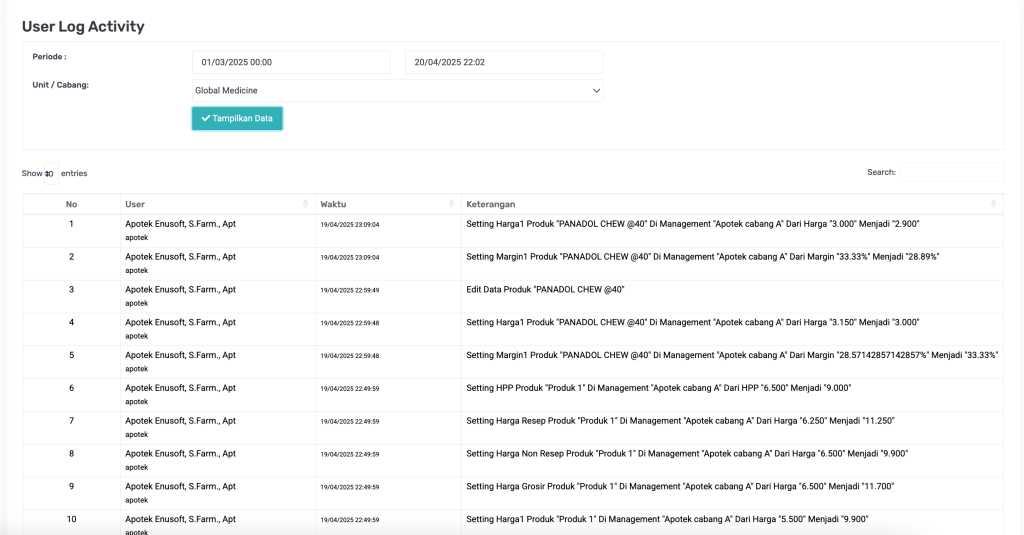The image size is (1024, 535).
Task: Click the Setting Harga Non Resep entry
Action: [686, 454]
